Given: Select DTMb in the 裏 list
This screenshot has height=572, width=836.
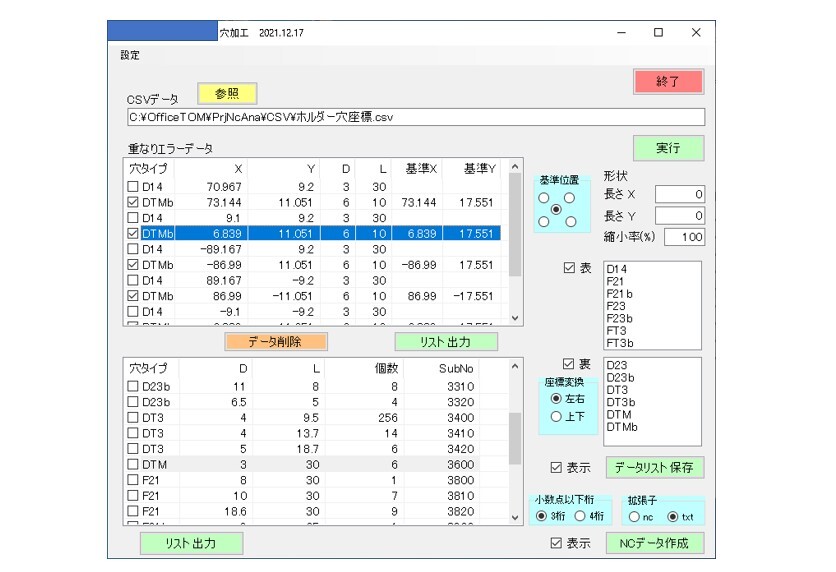Looking at the screenshot, I should click(623, 427).
